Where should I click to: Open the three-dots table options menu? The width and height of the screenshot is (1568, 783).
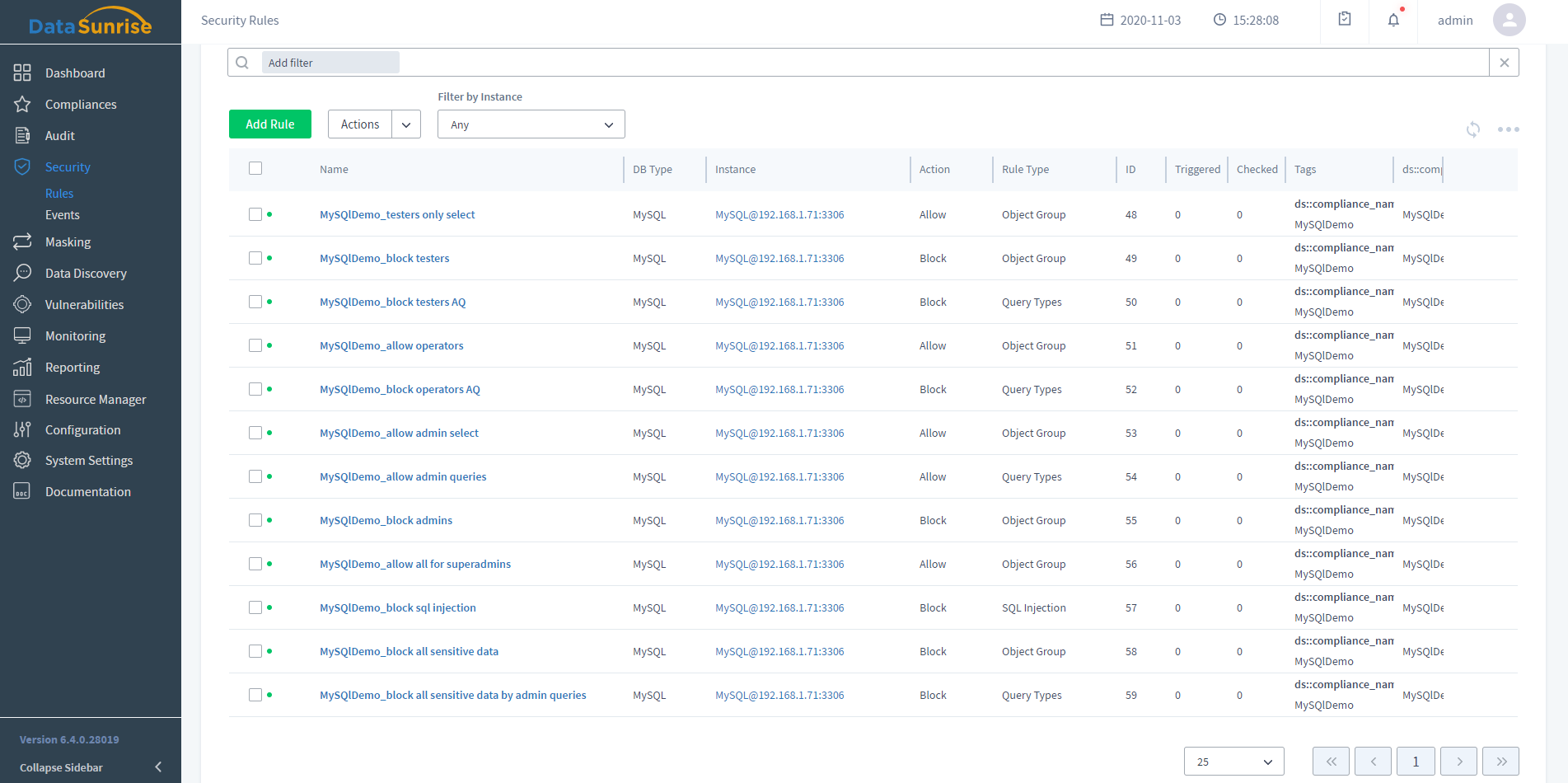click(x=1508, y=129)
